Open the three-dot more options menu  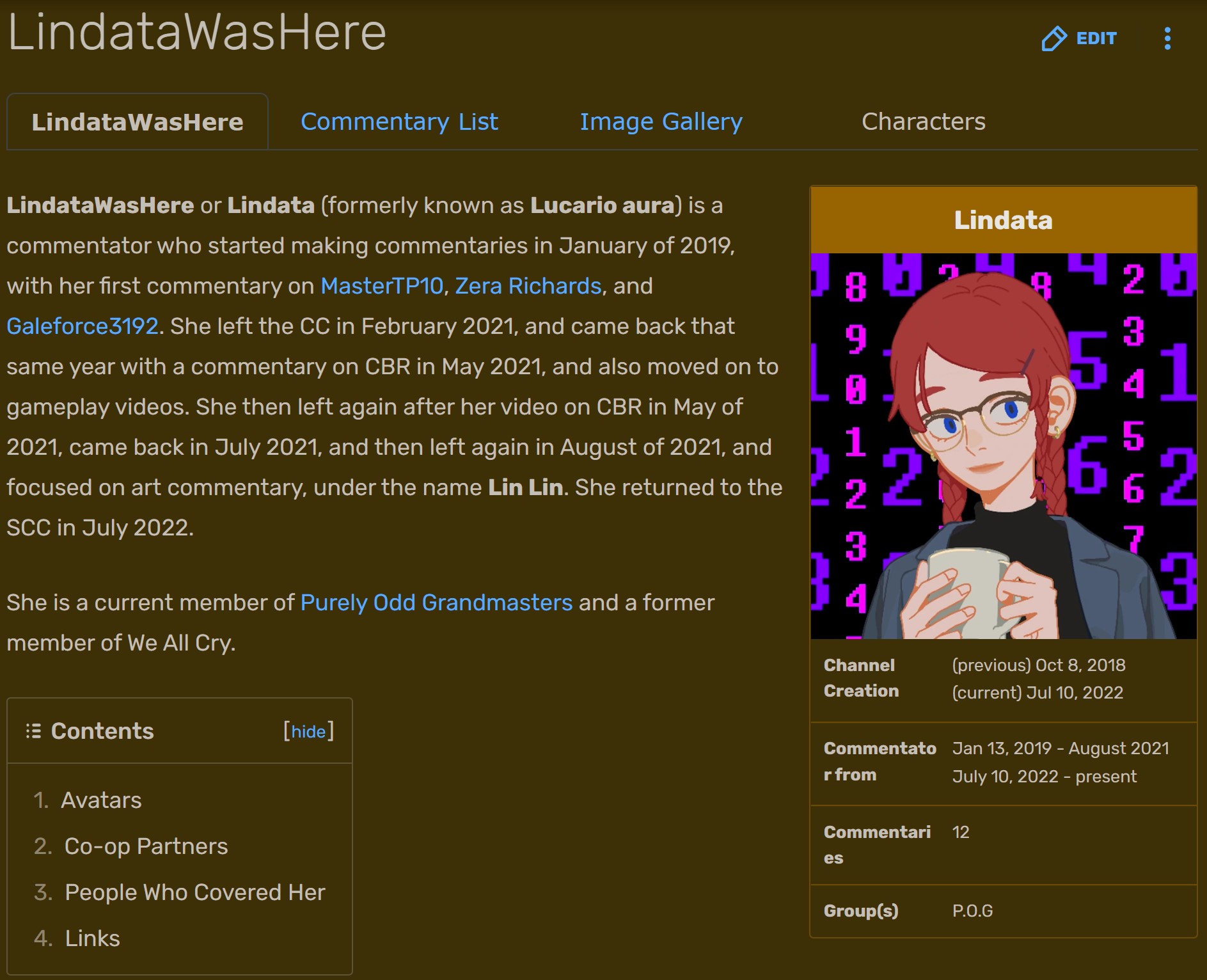[x=1167, y=38]
